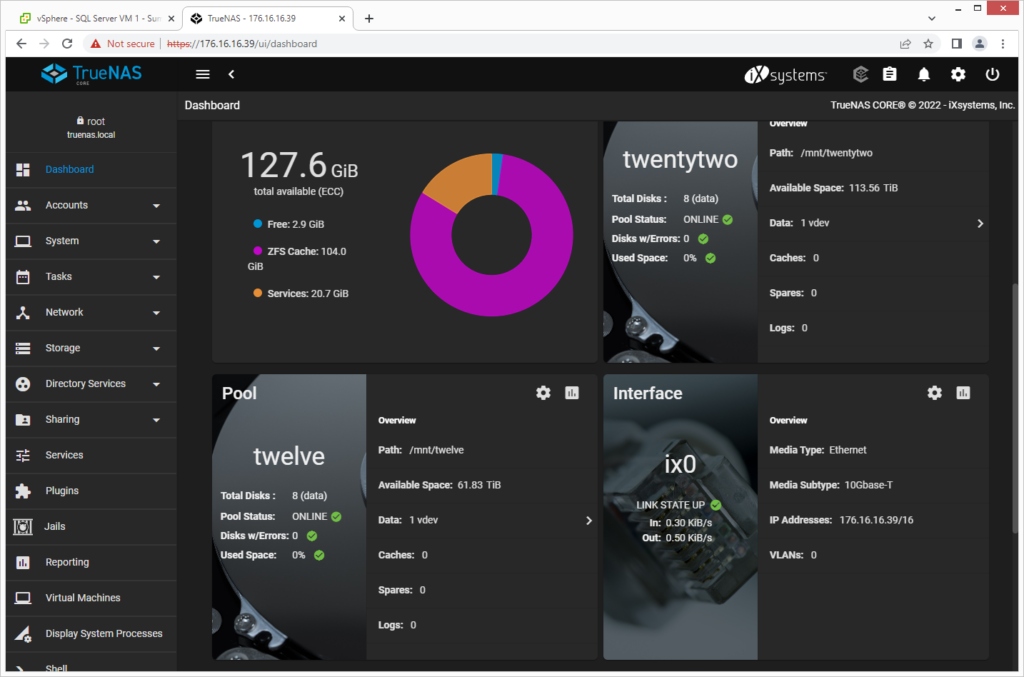Click the browser address bar
This screenshot has height=677, width=1024.
[x=500, y=44]
